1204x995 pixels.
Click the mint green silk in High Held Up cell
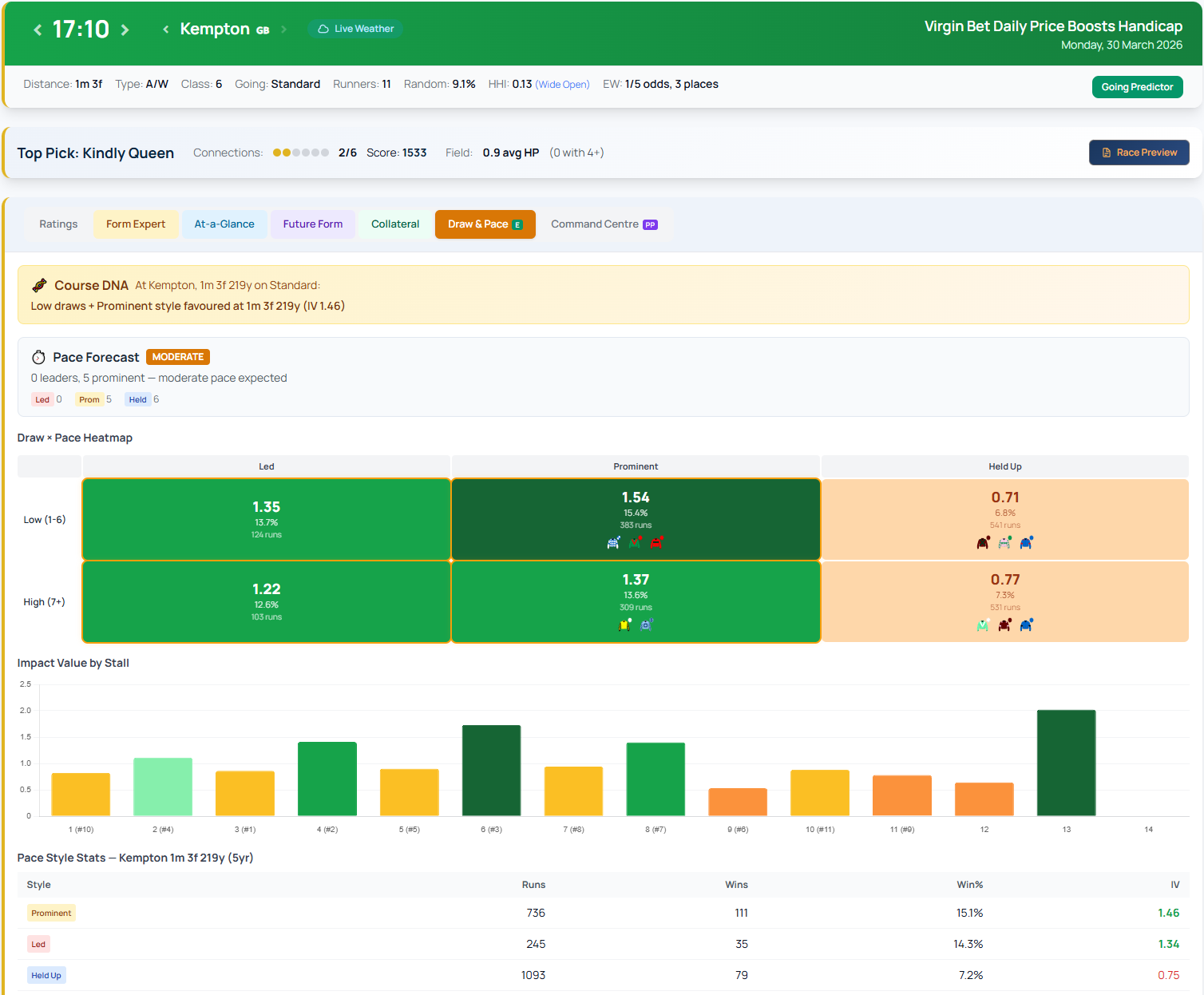point(983,624)
